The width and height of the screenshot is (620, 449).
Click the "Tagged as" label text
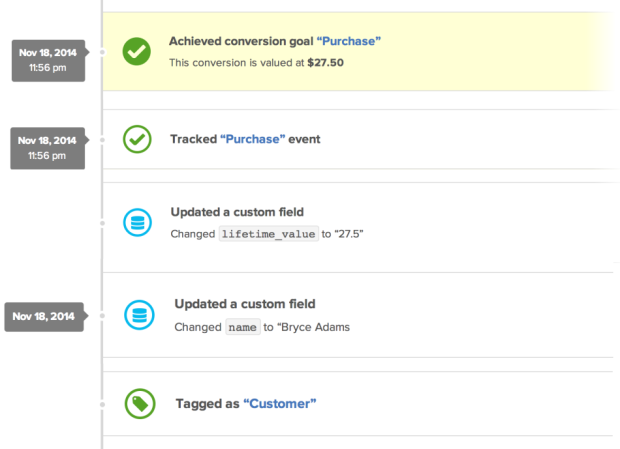pos(207,404)
